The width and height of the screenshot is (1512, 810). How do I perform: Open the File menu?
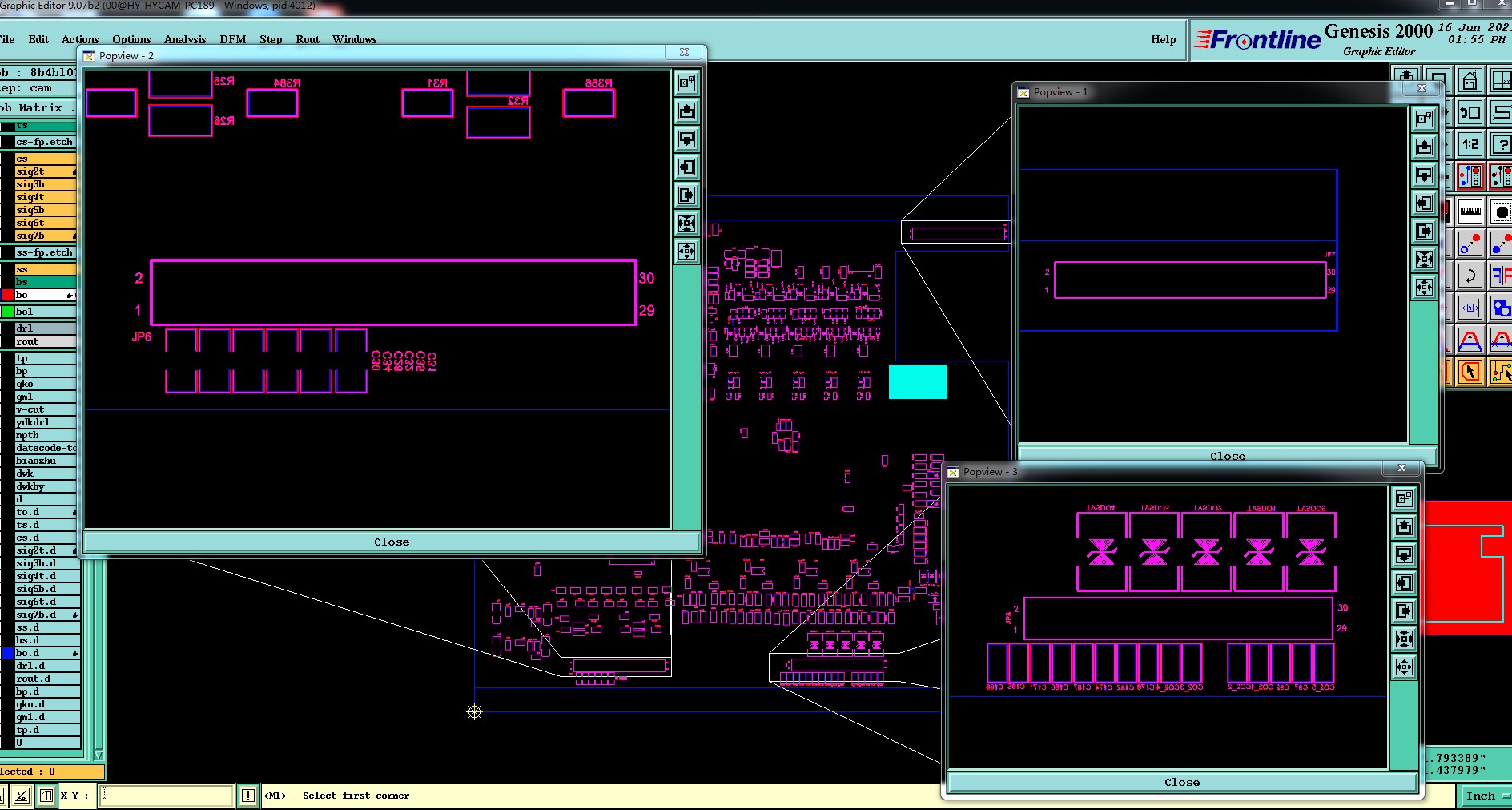click(7, 39)
